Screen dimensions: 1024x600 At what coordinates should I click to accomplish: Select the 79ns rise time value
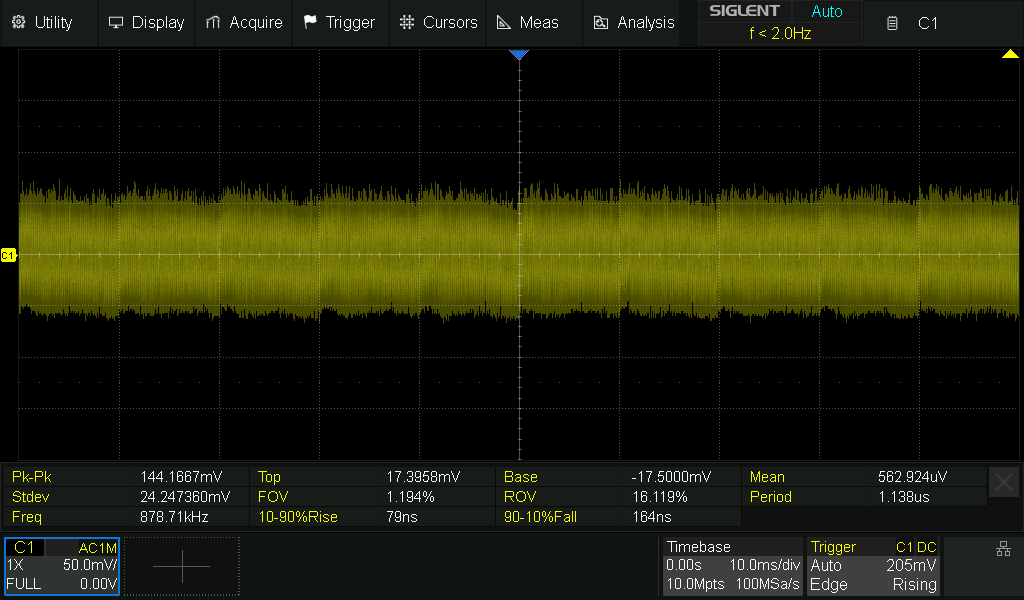(x=402, y=517)
